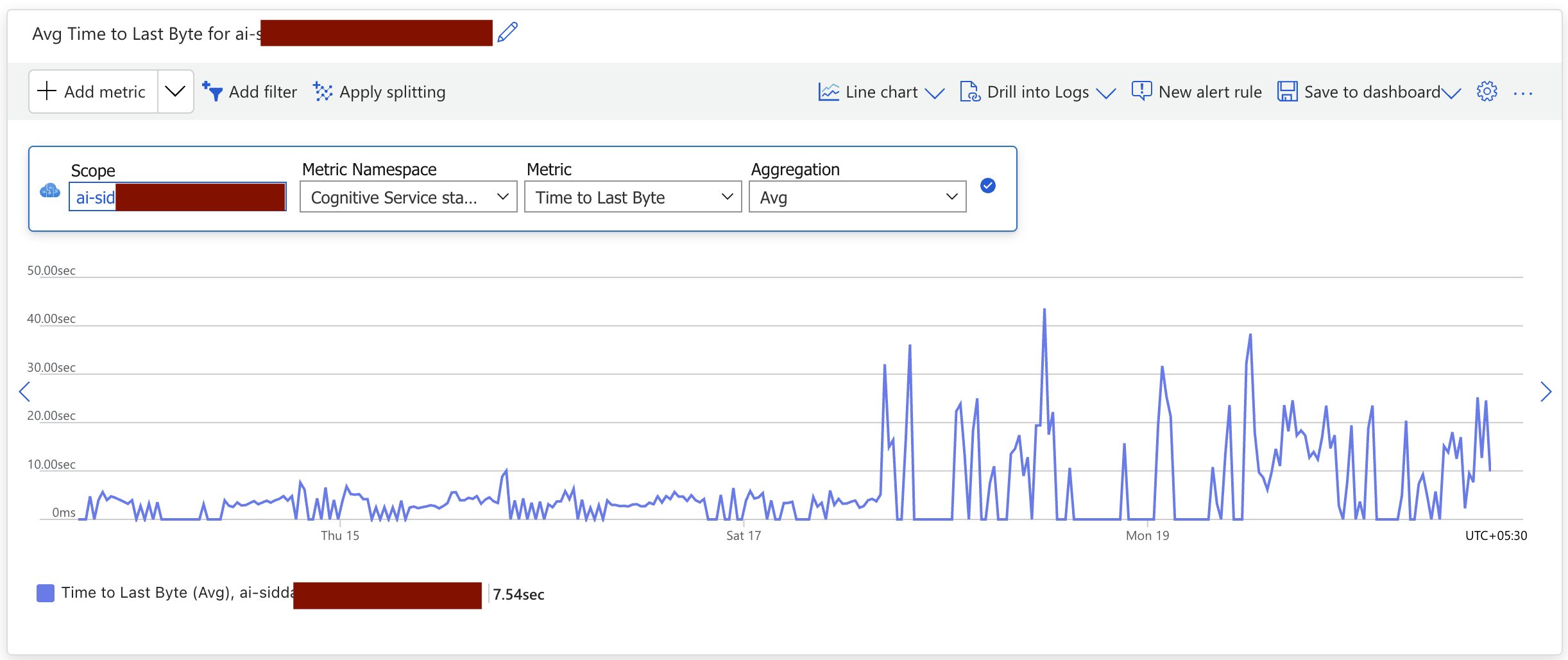Click the 50.00sec y-axis label
Viewport: 1568px width, 660px height.
tap(51, 270)
